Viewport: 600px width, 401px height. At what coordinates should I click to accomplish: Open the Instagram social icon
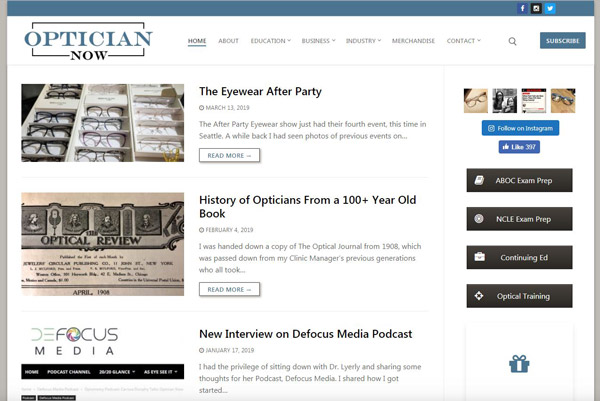point(536,8)
